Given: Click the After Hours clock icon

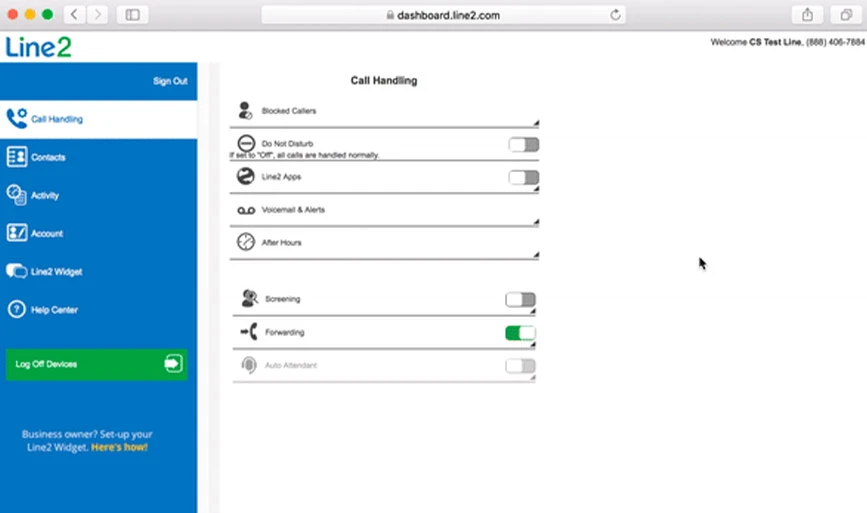Looking at the screenshot, I should pos(246,242).
